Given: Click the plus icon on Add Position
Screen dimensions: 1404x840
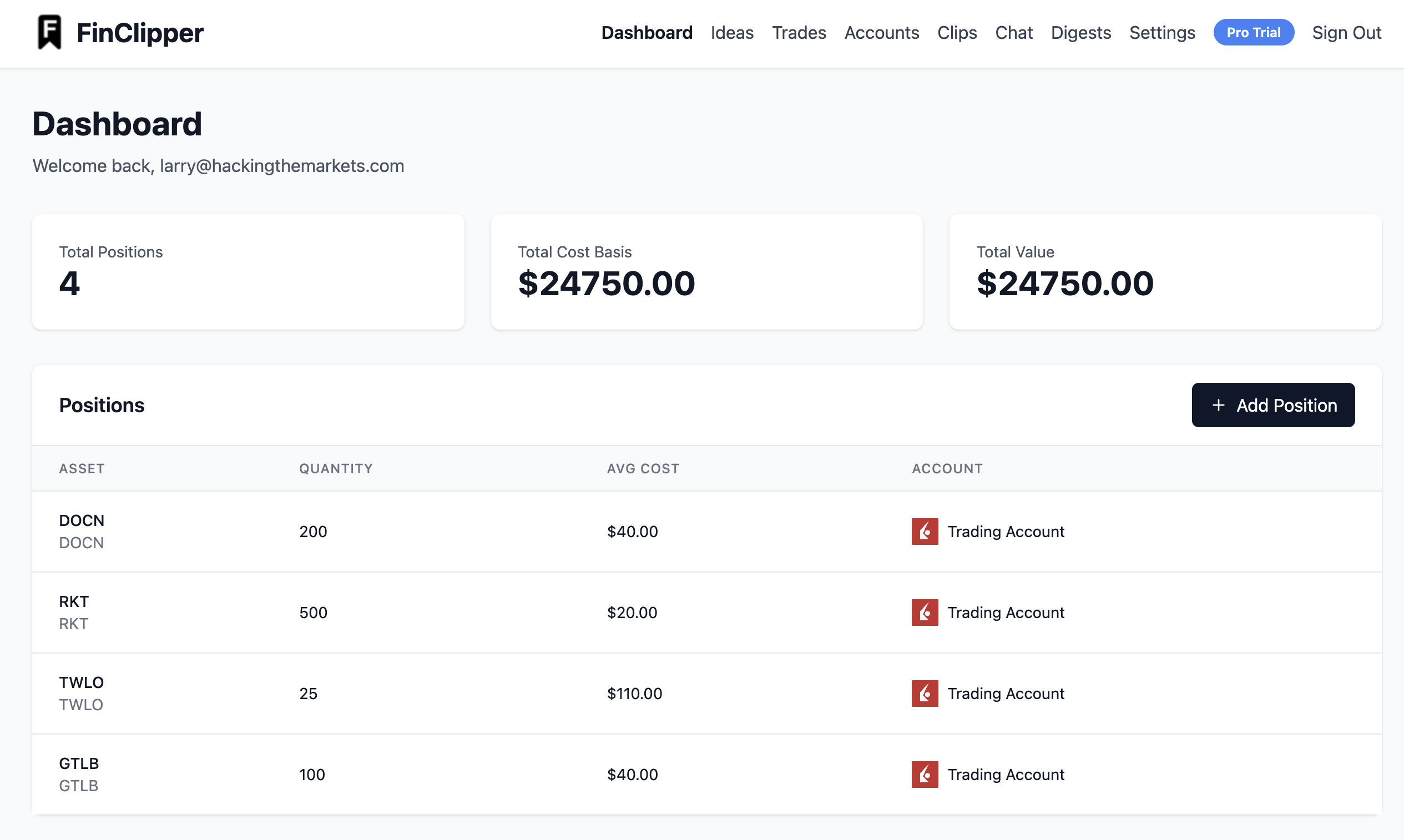Looking at the screenshot, I should [1218, 405].
